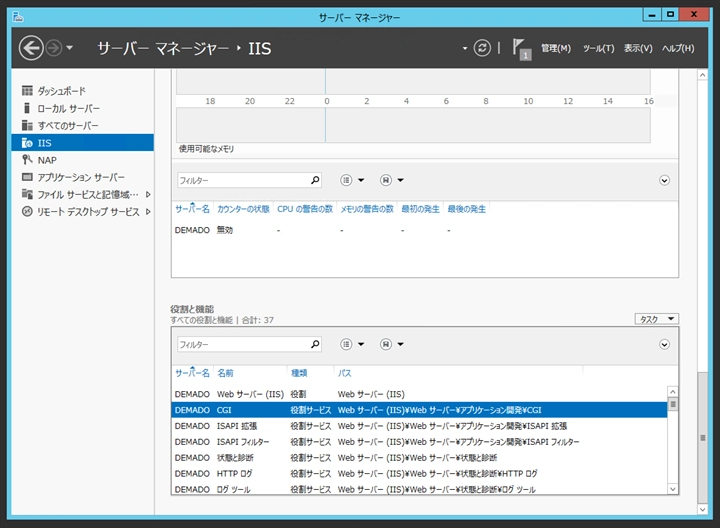Click the roles list scroll-up arrow
This screenshot has height=528, width=720.
(x=673, y=392)
